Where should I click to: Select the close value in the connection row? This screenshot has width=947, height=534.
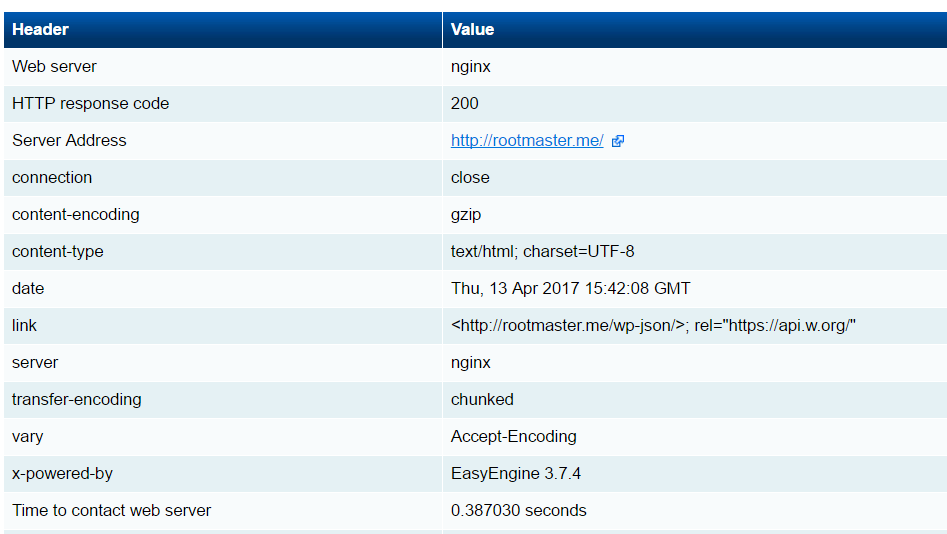(470, 178)
